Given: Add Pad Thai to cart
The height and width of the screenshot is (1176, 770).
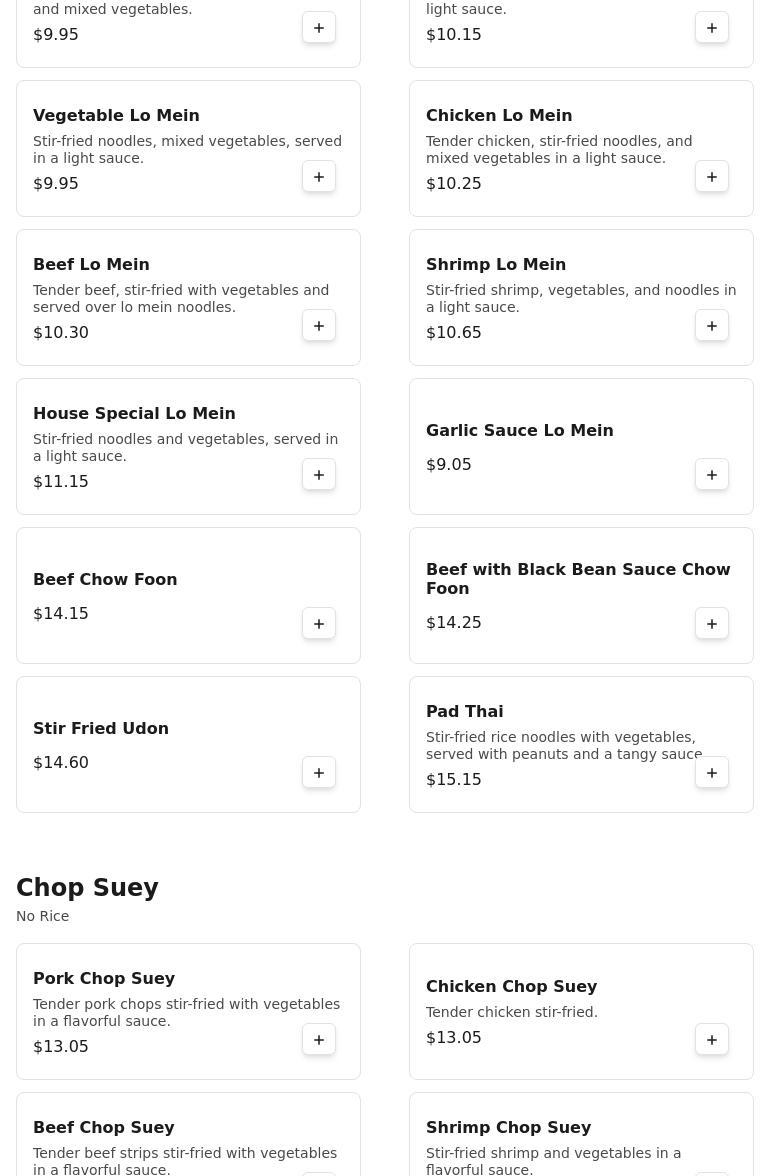Looking at the screenshot, I should click(712, 773).
